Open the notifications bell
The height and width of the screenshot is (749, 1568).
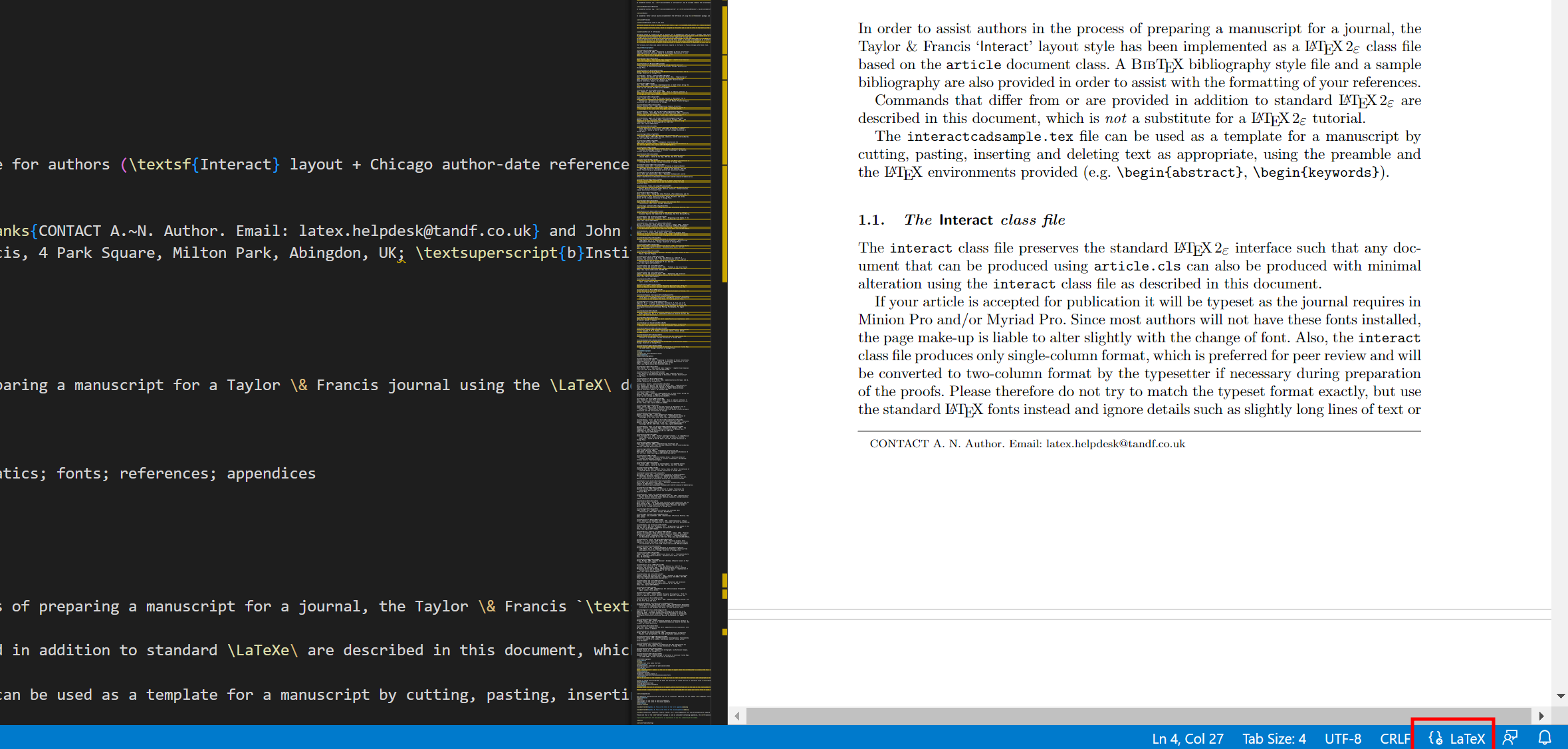(x=1545, y=738)
